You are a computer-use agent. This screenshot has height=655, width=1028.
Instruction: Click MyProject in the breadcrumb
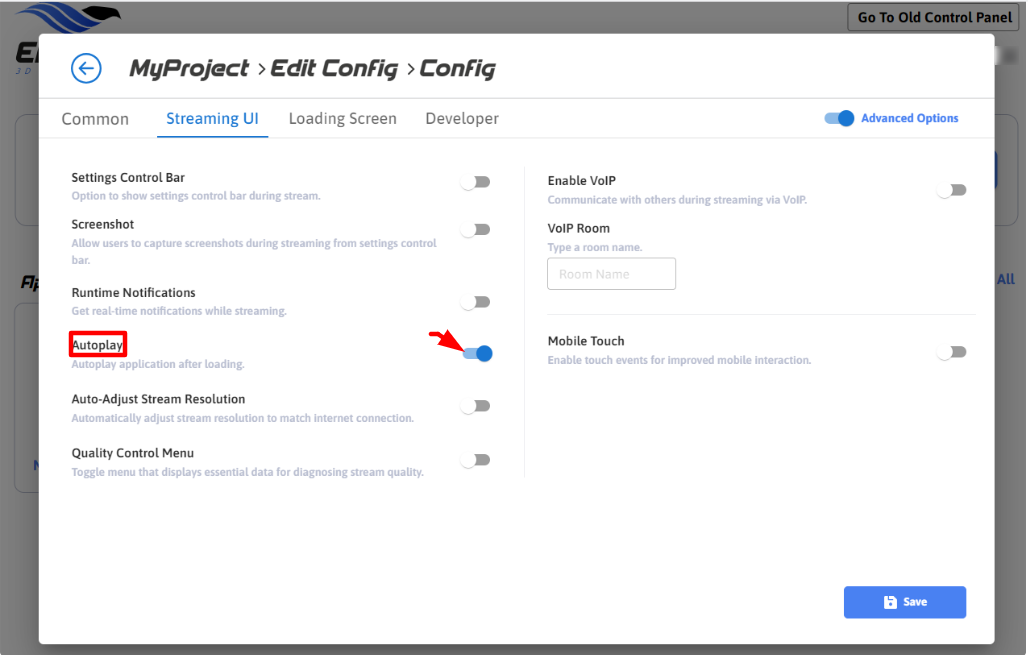click(189, 69)
